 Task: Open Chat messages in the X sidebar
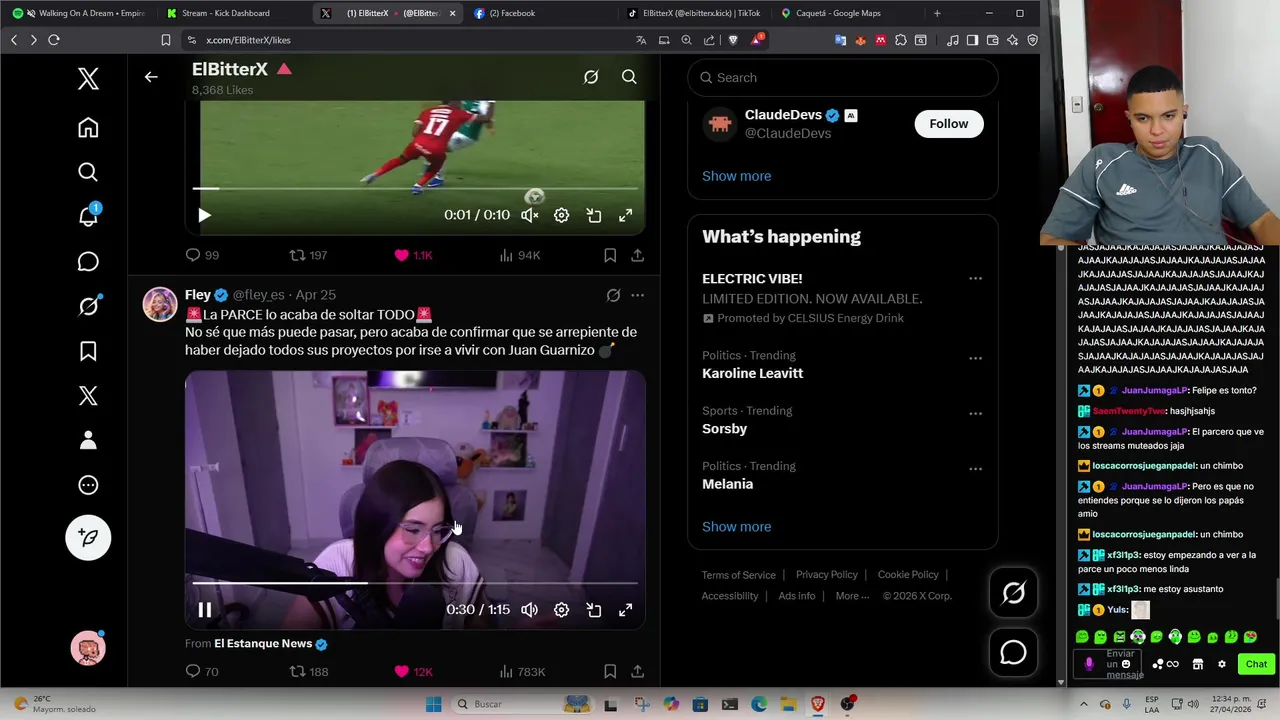88,262
